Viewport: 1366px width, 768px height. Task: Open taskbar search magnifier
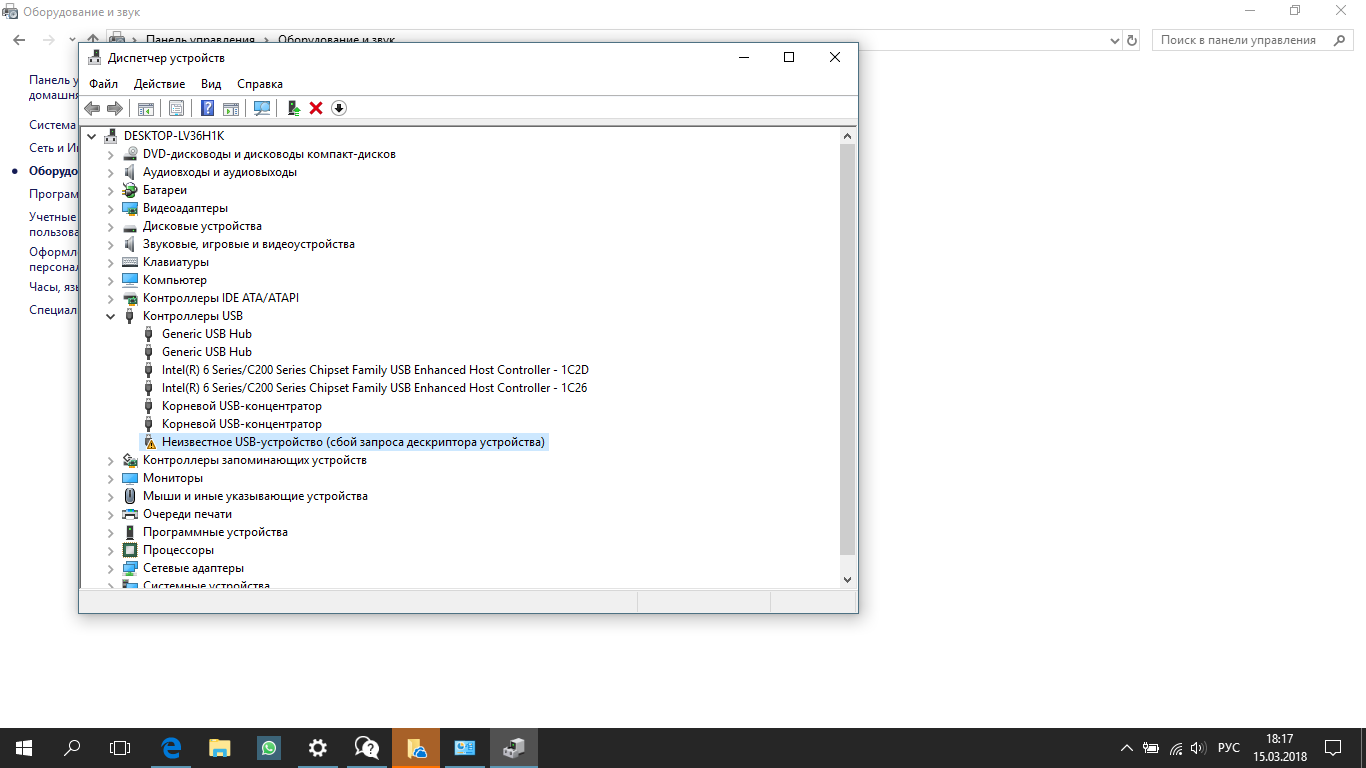coord(72,748)
